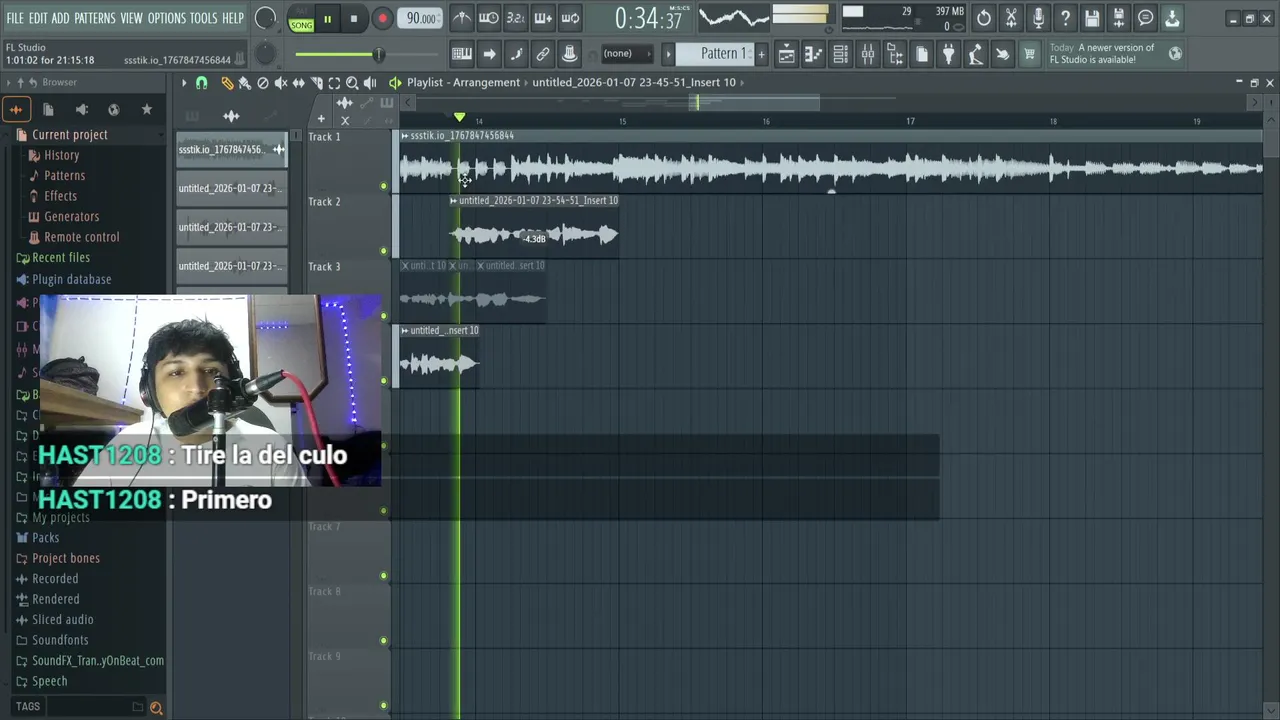Add new pattern with plus button
Screen dimensions: 1280x720
coord(761,54)
